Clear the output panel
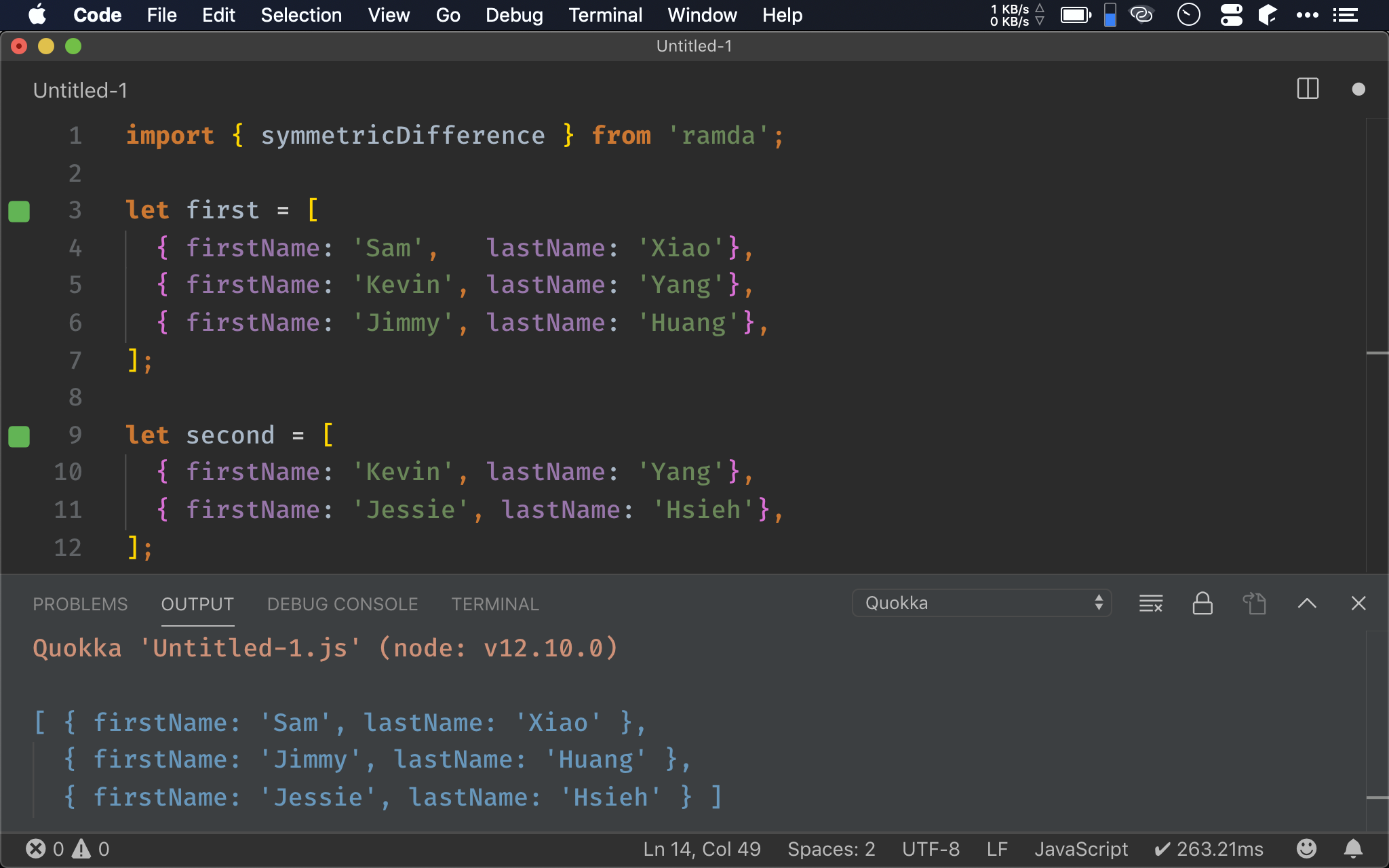The width and height of the screenshot is (1389, 868). 1151,603
